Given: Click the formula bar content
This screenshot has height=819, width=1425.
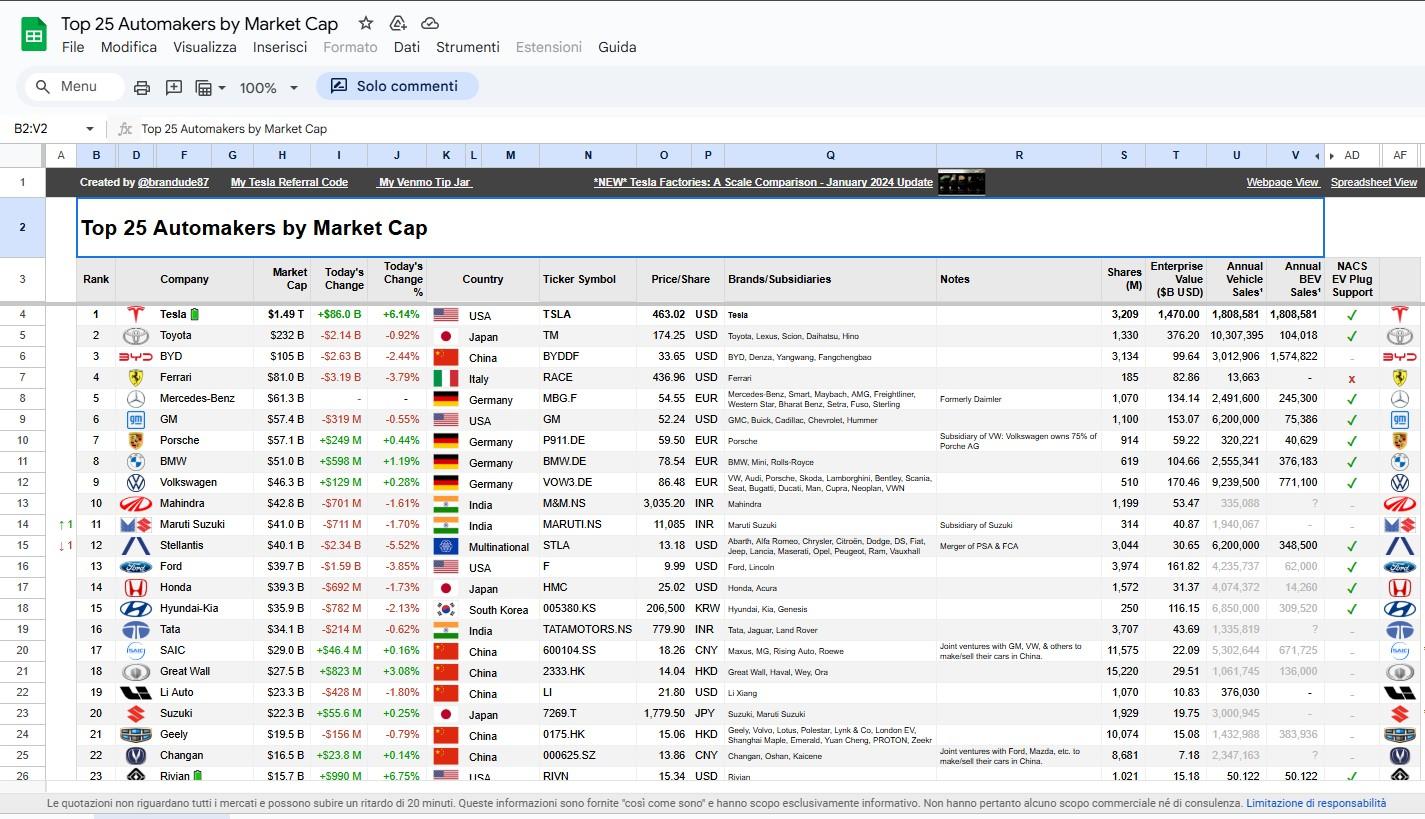Looking at the screenshot, I should point(234,129).
